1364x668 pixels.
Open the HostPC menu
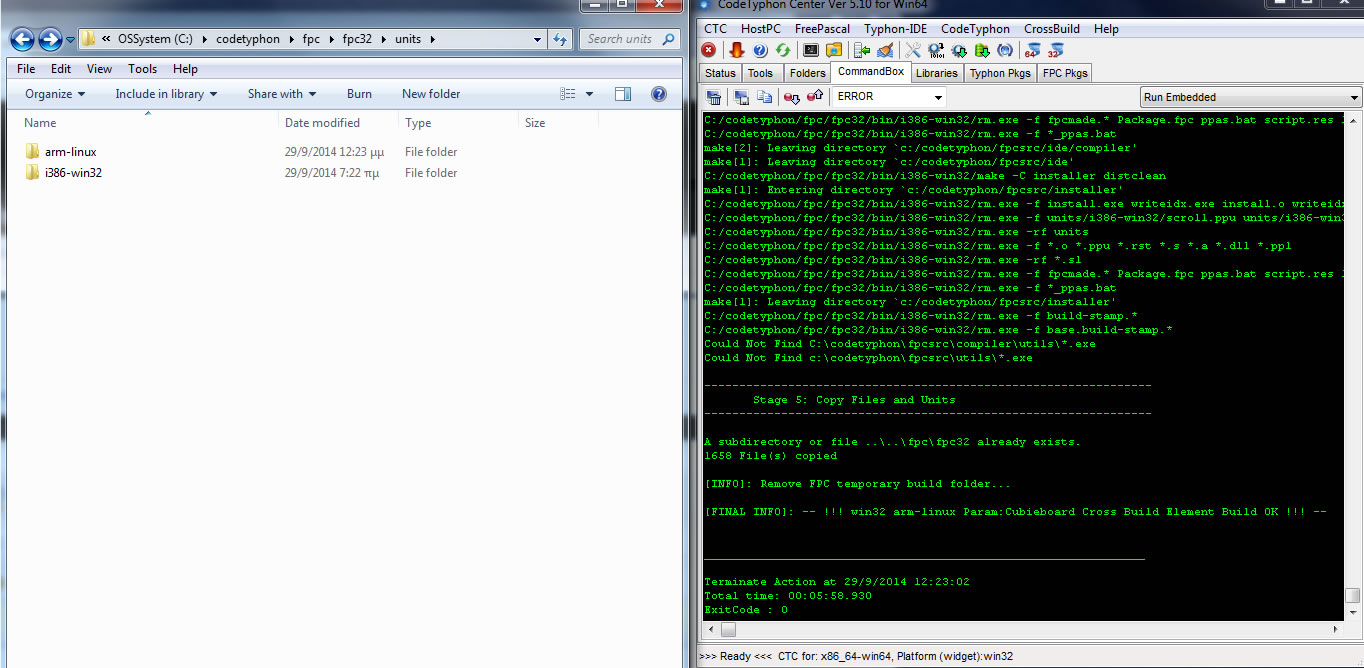tap(761, 29)
